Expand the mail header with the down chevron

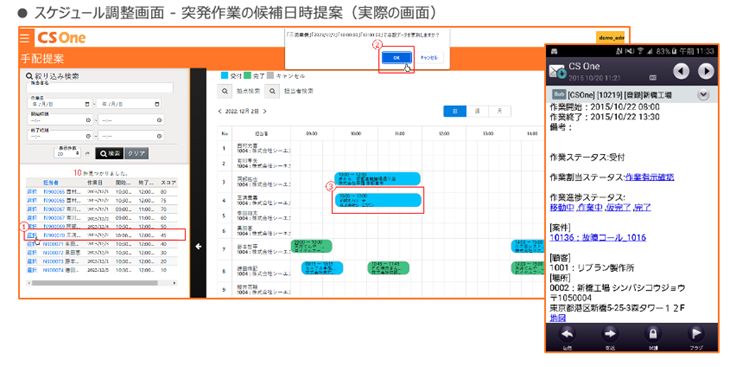(703, 95)
